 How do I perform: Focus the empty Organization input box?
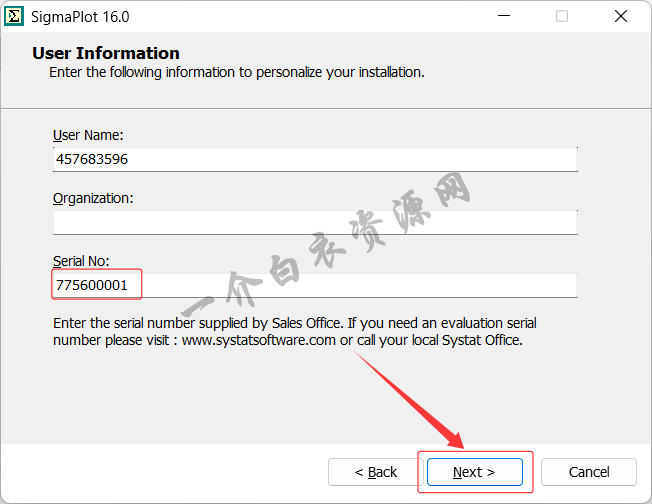click(315, 222)
